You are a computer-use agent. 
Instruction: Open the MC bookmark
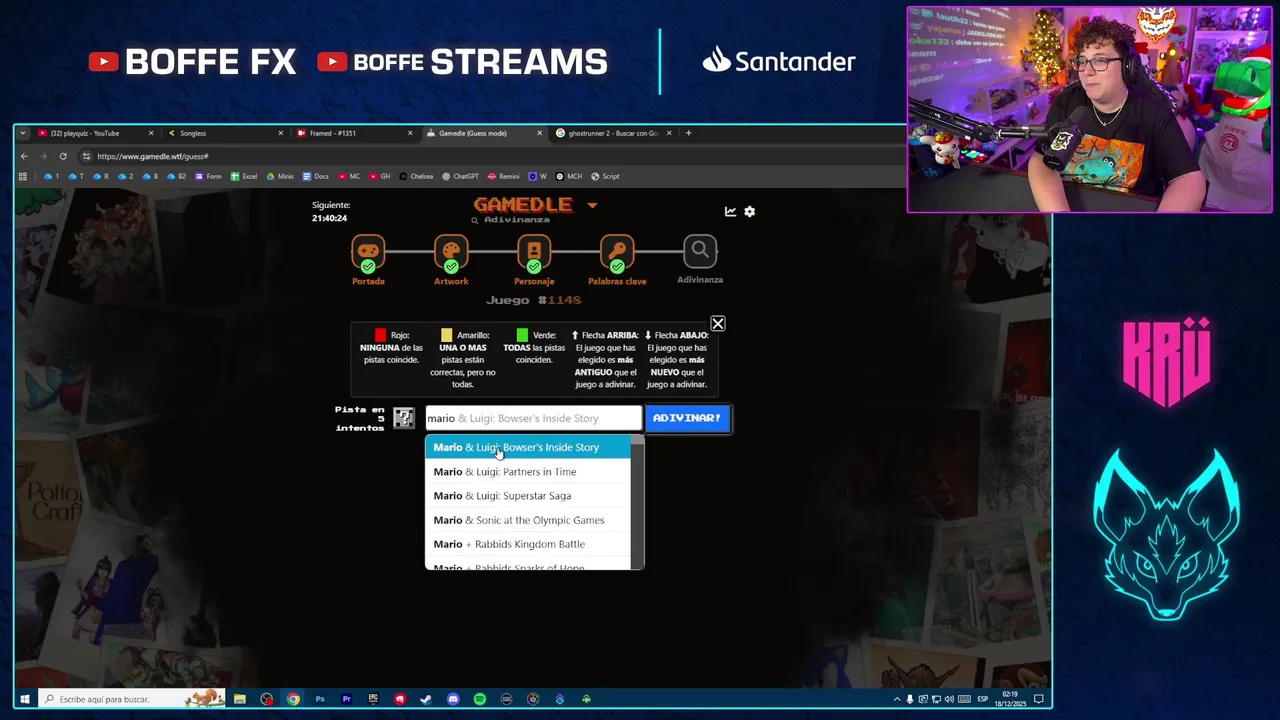coord(349,176)
